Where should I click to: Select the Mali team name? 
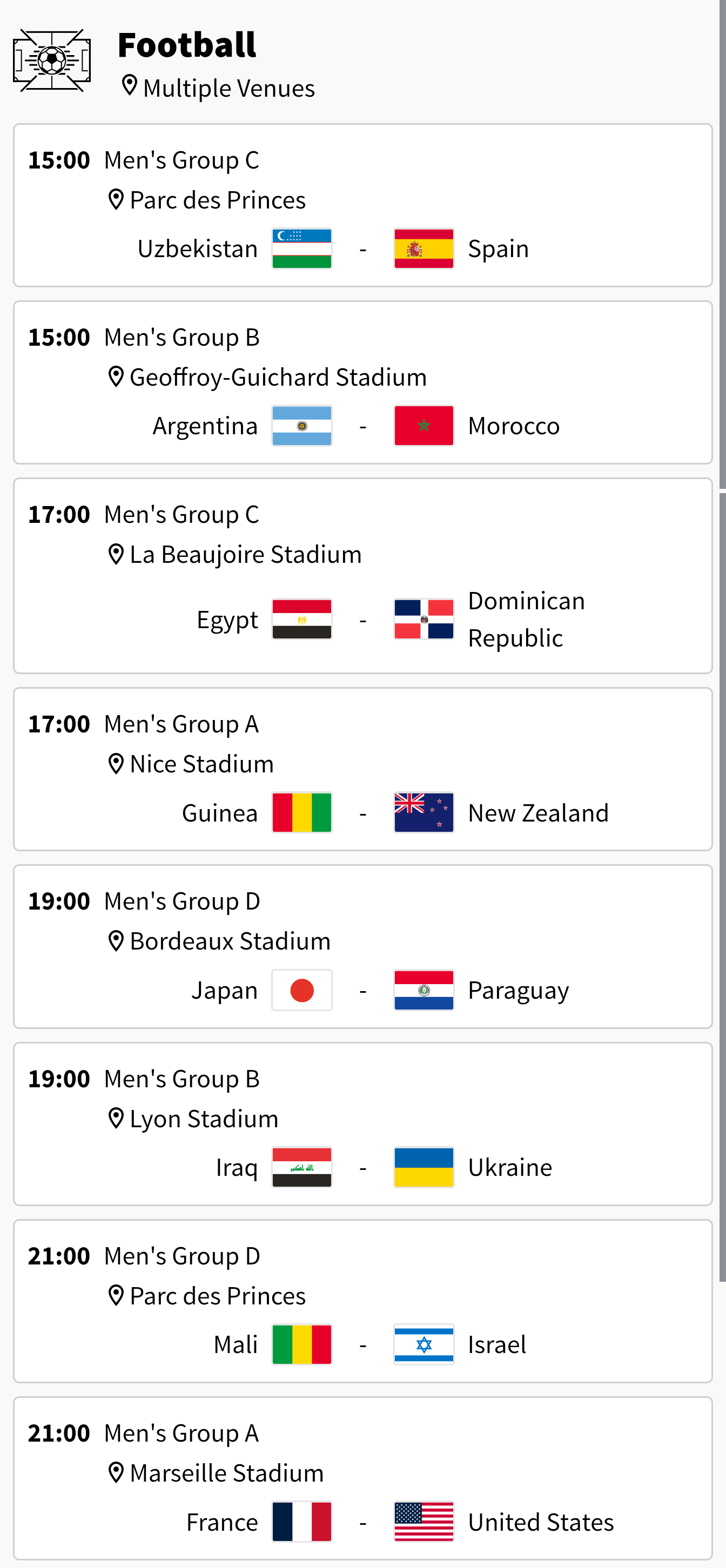[x=236, y=1344]
